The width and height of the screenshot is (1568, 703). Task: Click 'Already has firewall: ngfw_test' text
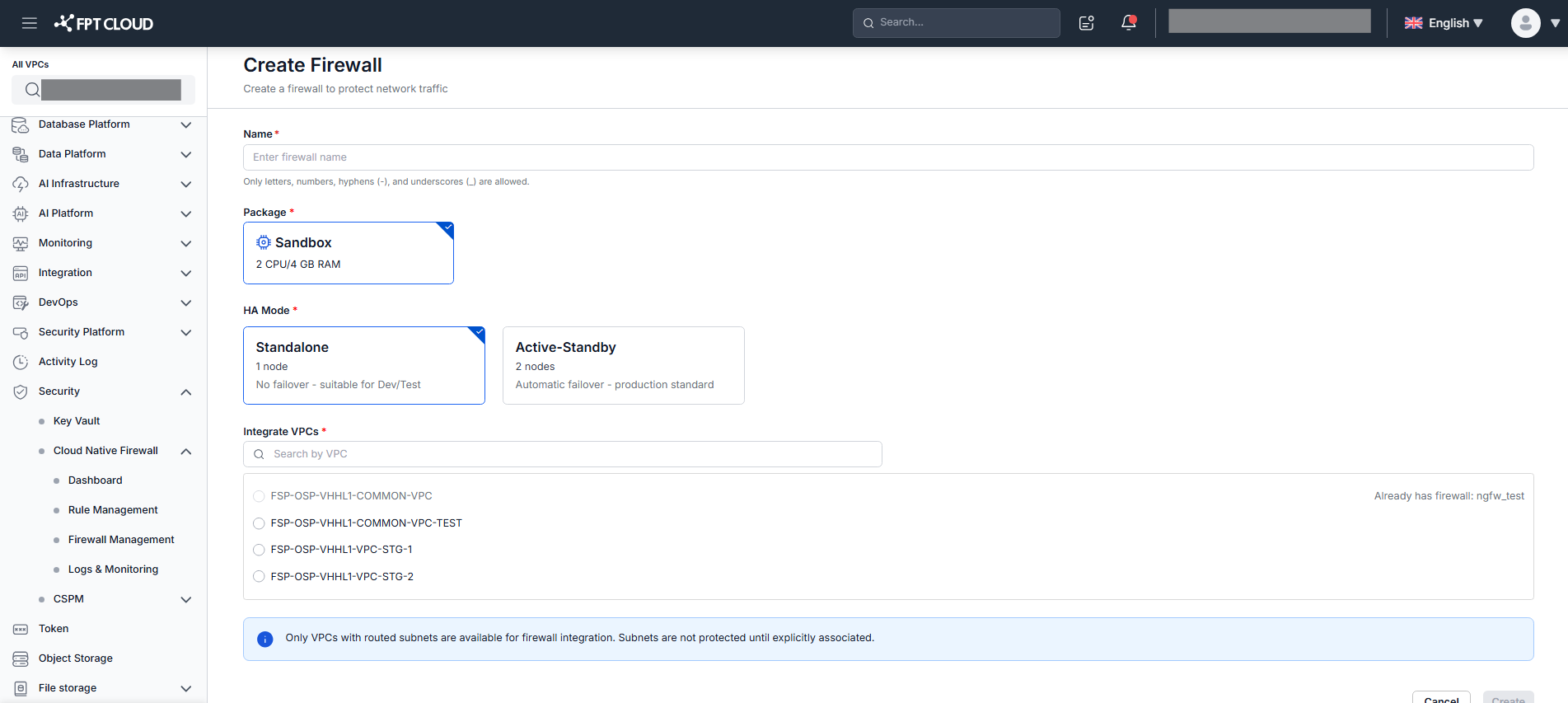click(x=1449, y=496)
